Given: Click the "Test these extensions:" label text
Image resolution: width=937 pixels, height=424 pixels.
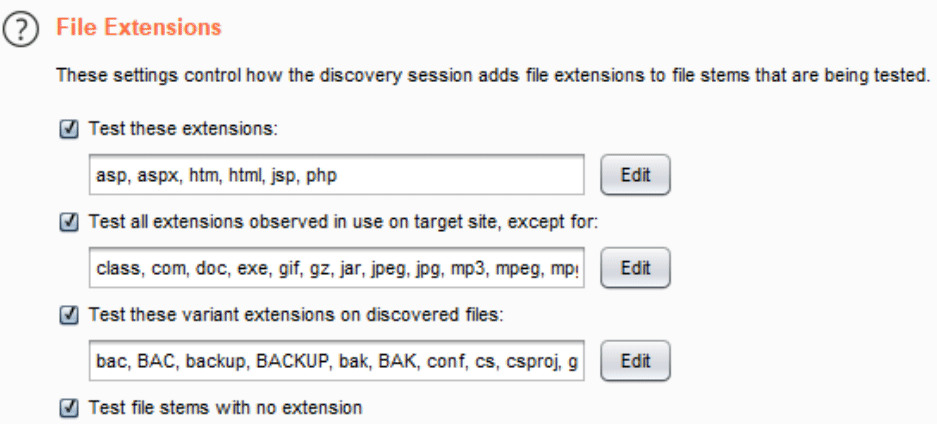Looking at the screenshot, I should click(183, 129).
